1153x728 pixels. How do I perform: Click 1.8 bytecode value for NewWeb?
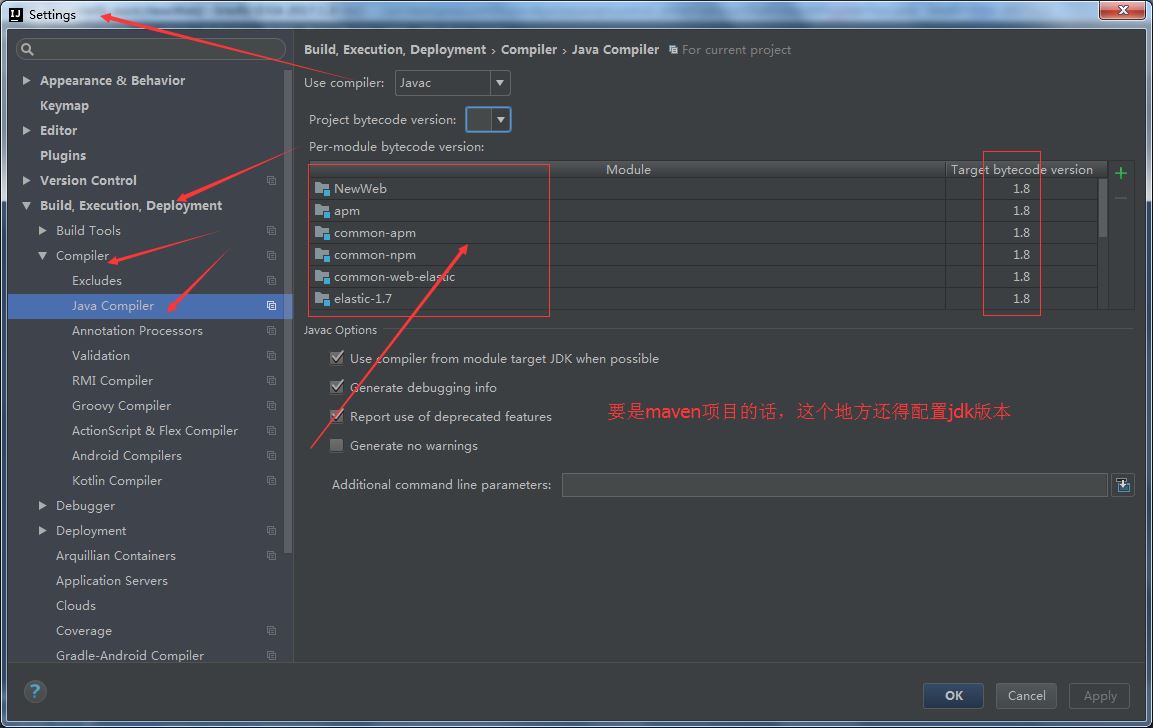(x=1021, y=188)
